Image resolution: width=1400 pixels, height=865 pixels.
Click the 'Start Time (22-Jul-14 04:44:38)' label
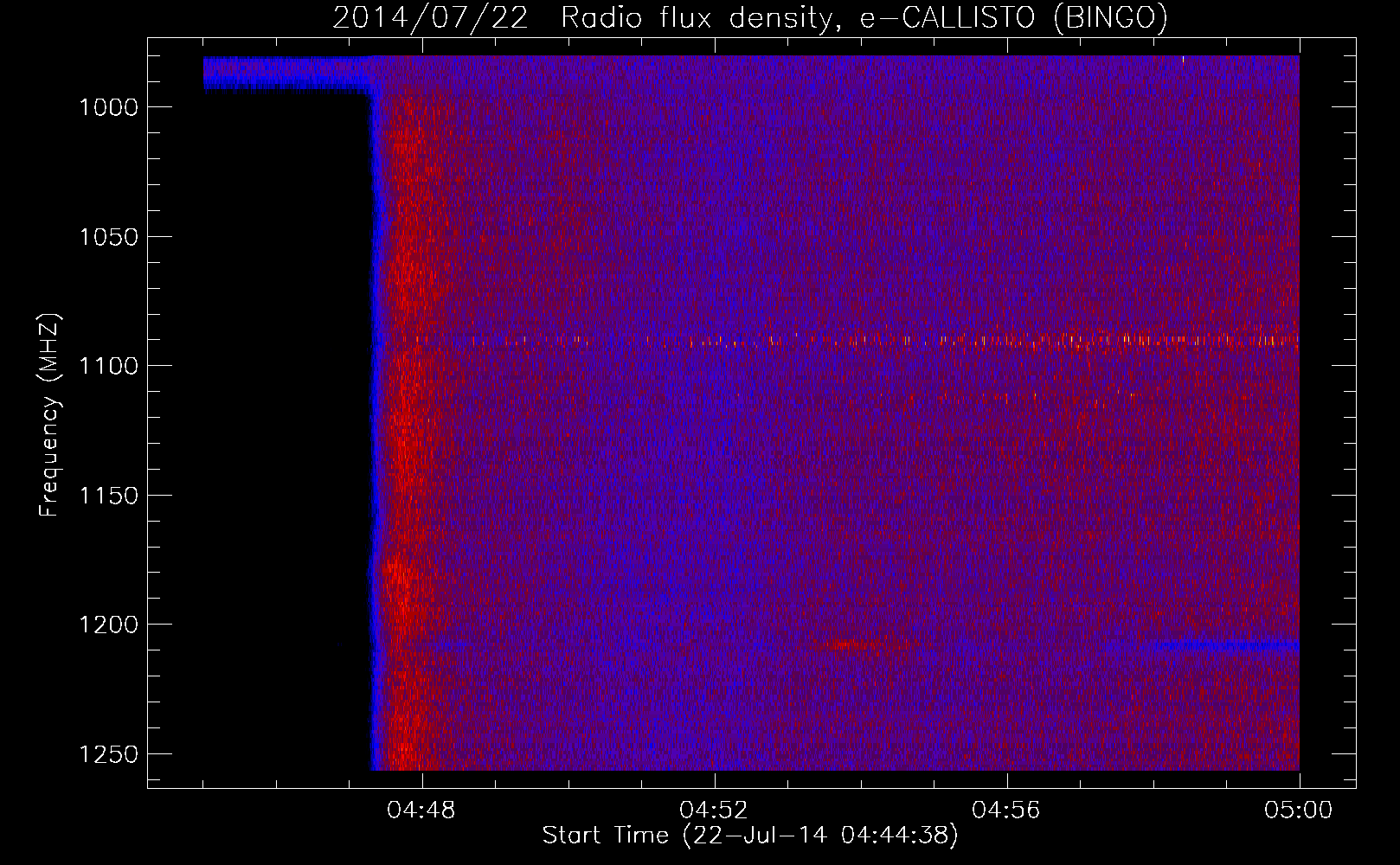[x=750, y=836]
